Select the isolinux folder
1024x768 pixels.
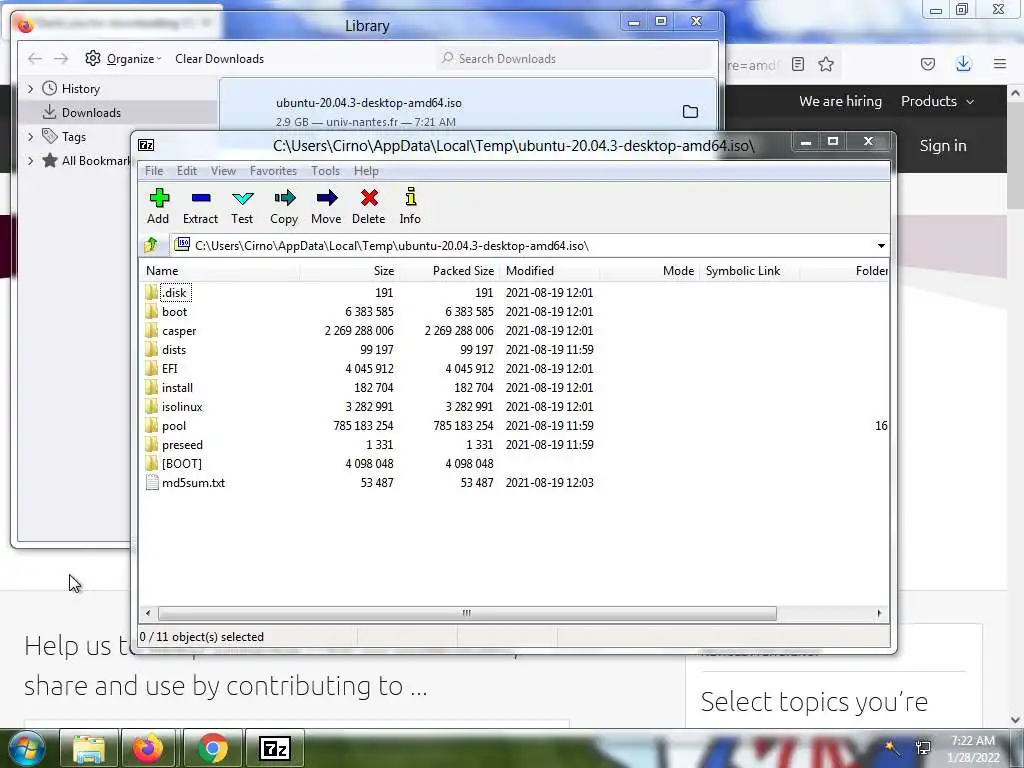[x=182, y=406]
